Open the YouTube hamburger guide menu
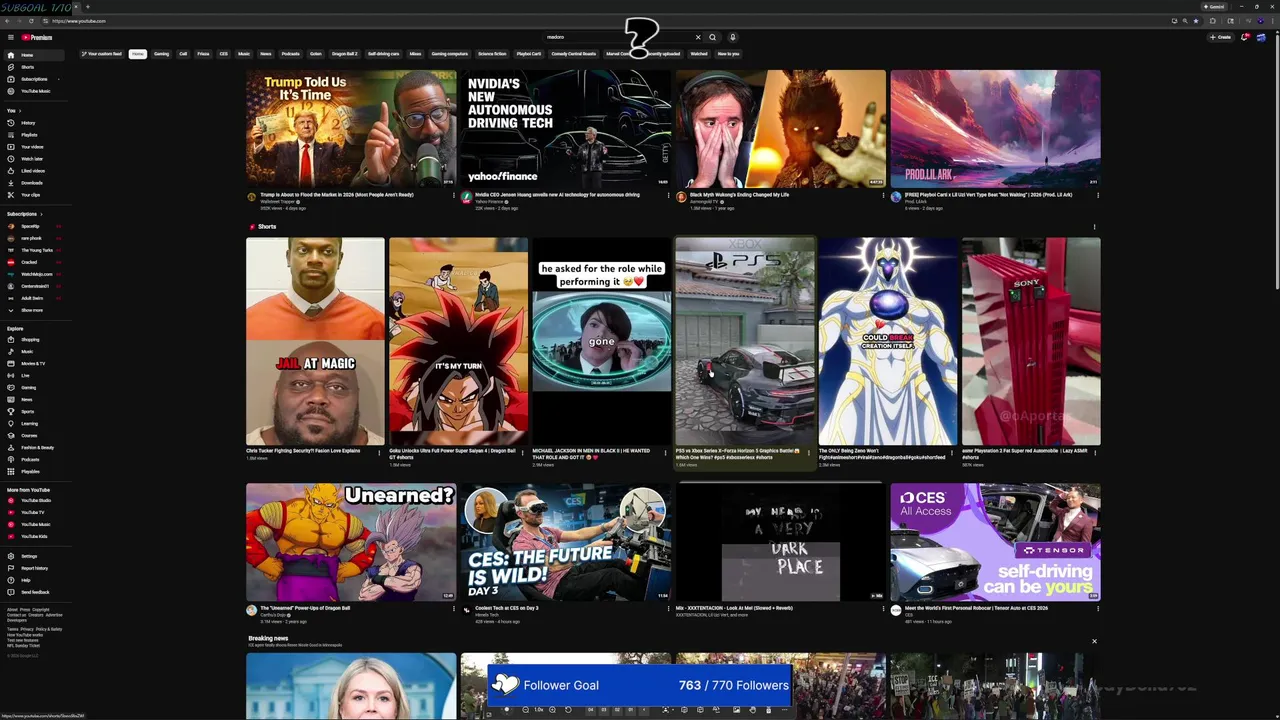 point(10,37)
